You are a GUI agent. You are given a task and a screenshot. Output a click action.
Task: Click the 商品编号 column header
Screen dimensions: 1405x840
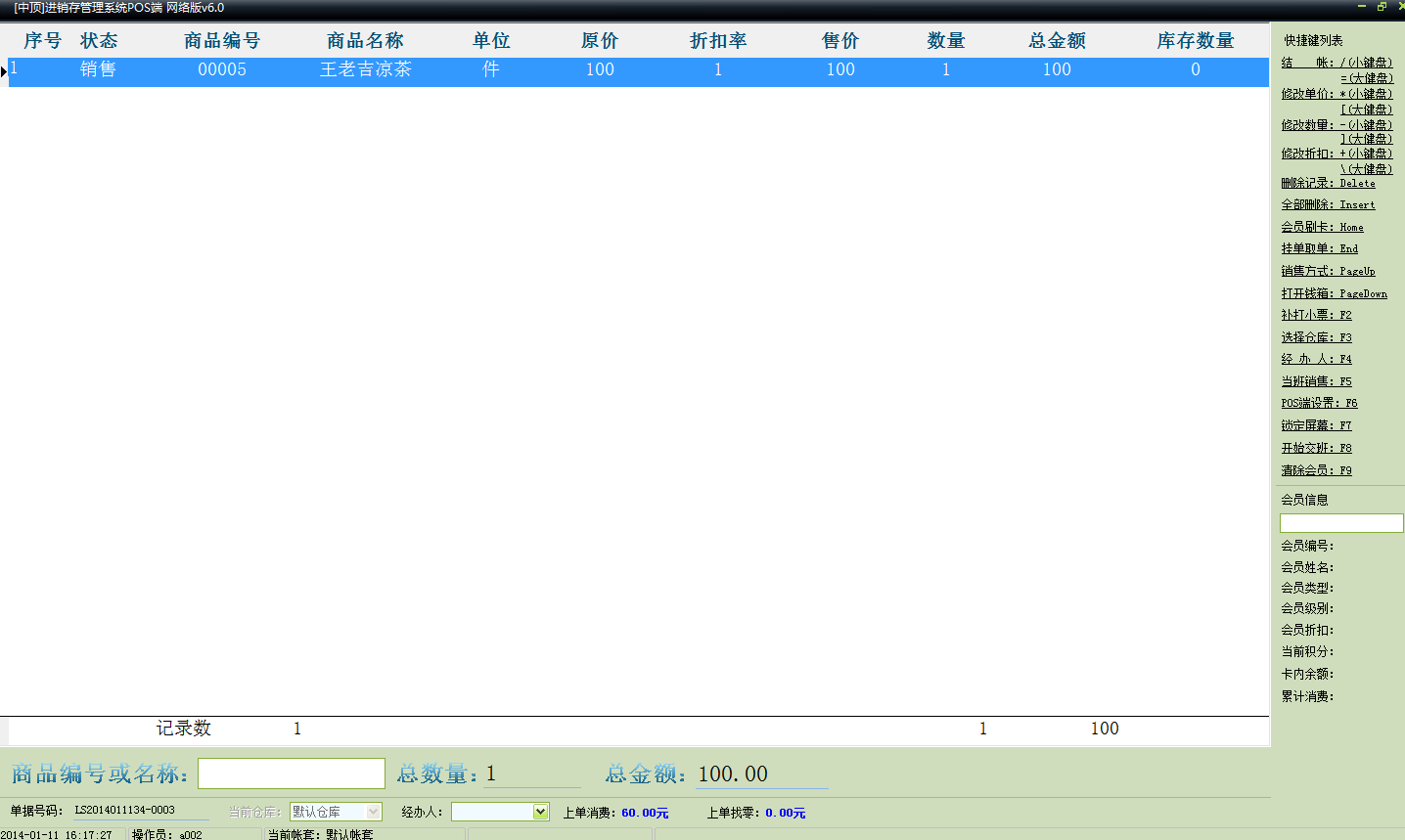[x=222, y=41]
